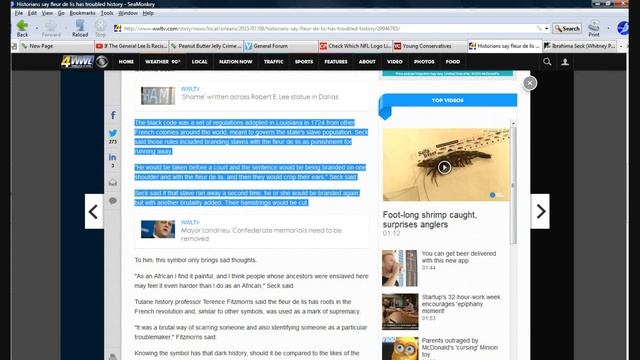Click the beer delivery video thumbnail
Screen dimensions: 640x360
point(400,268)
